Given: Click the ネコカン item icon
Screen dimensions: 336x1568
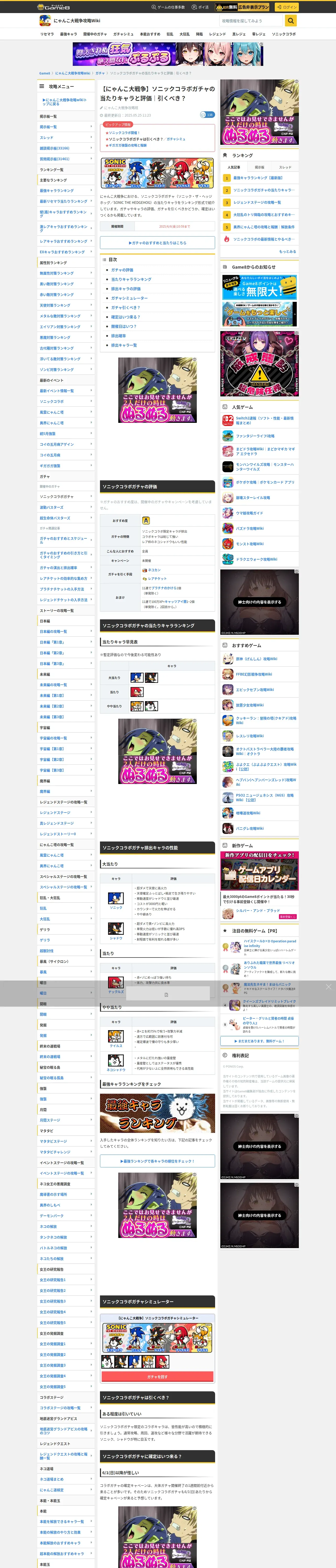Looking at the screenshot, I should pos(144,570).
